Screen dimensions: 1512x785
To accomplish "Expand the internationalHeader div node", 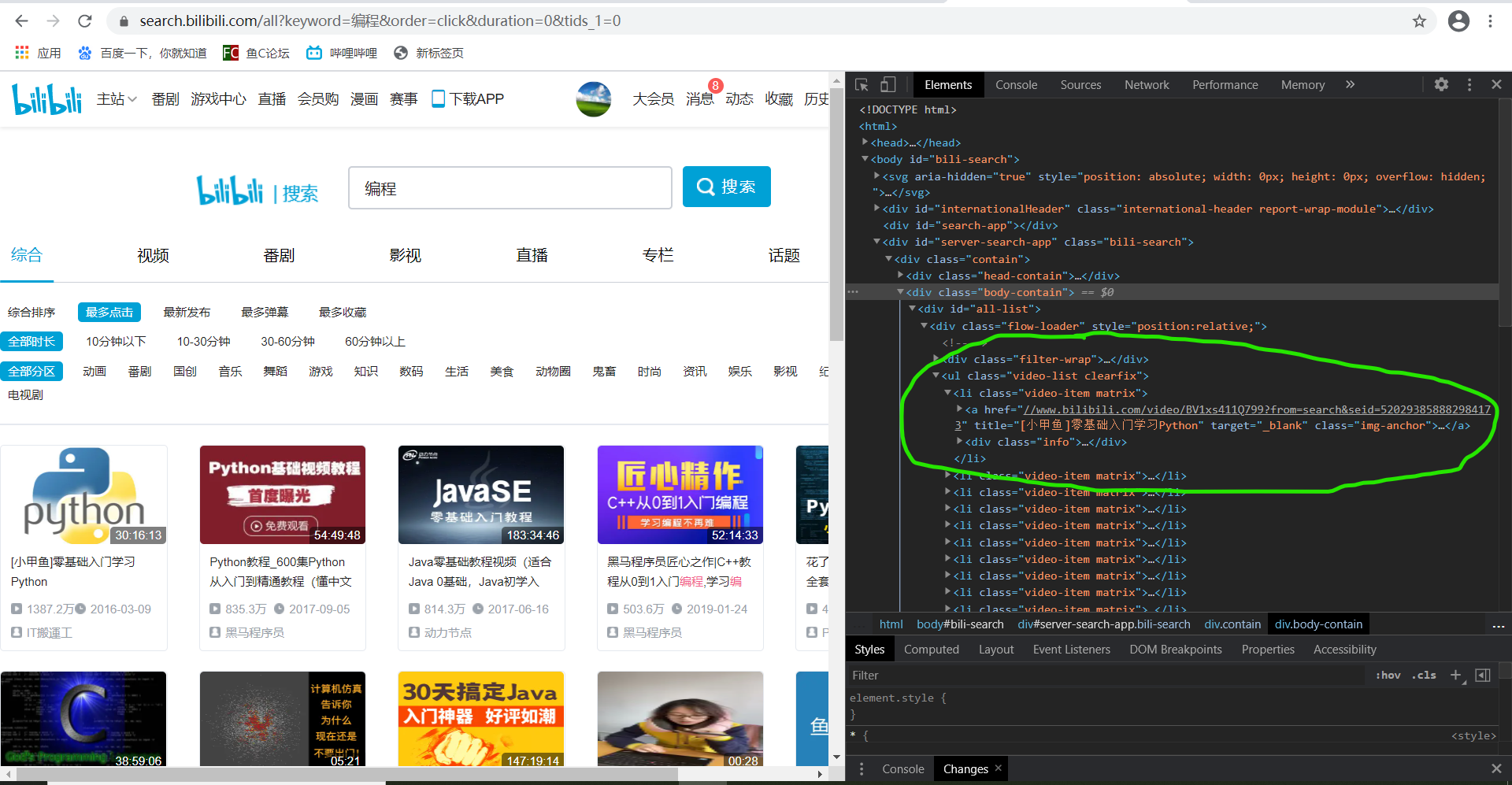I will [876, 209].
